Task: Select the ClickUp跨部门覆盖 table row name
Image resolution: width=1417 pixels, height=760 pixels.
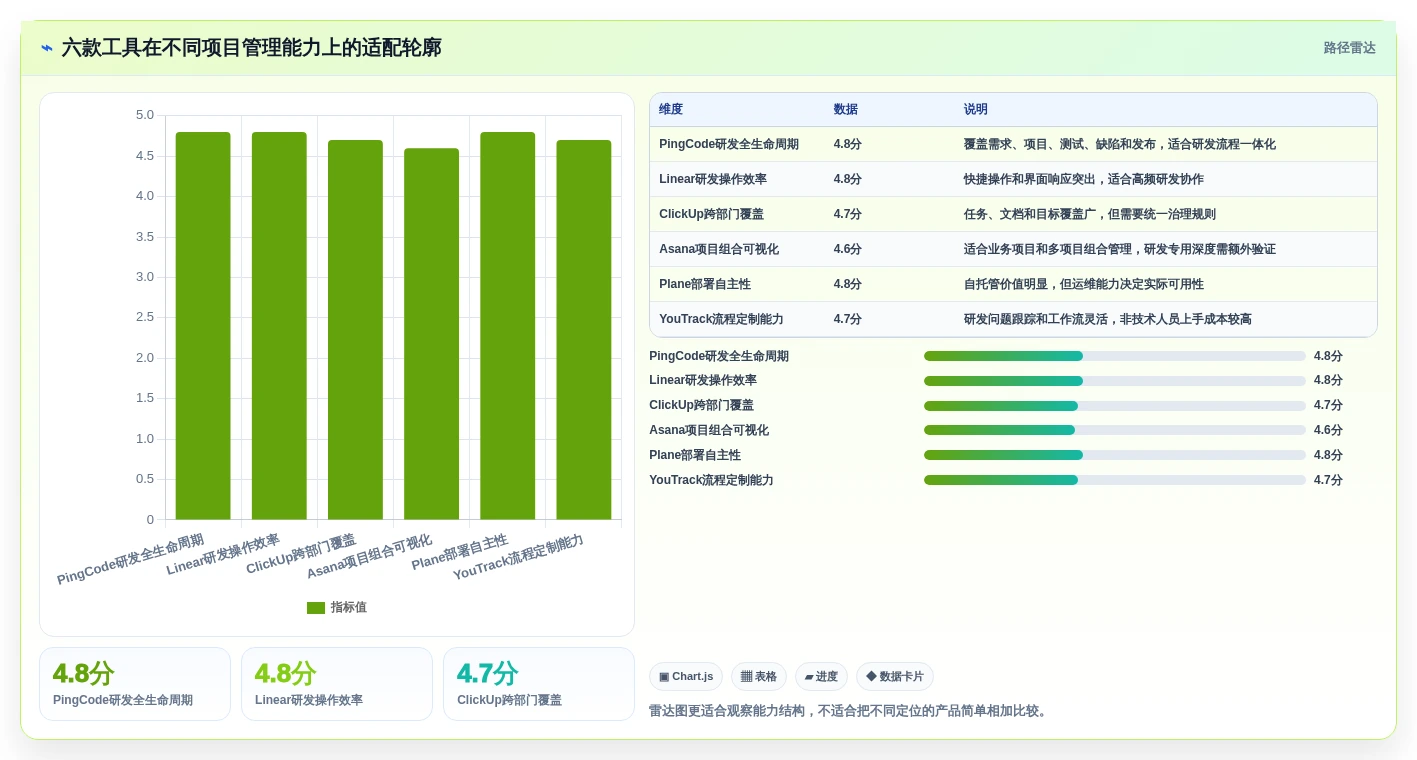Action: tap(712, 214)
